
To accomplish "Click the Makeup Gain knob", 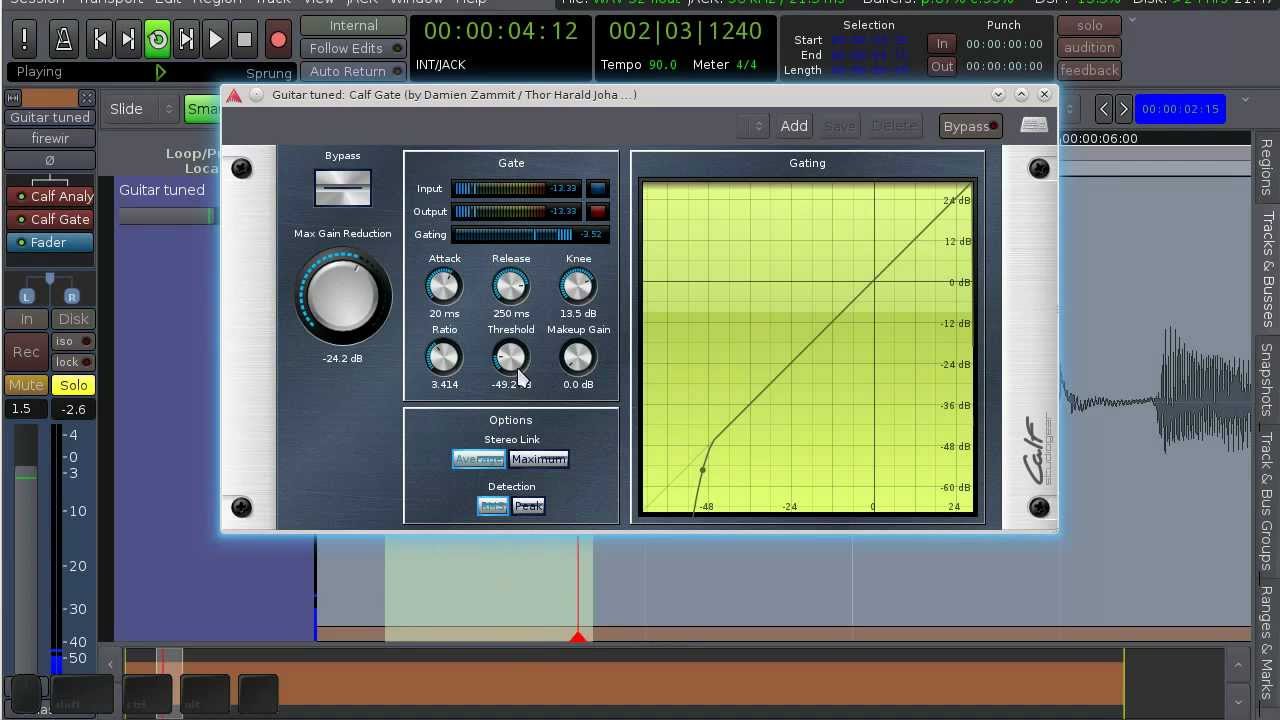I will 578,358.
